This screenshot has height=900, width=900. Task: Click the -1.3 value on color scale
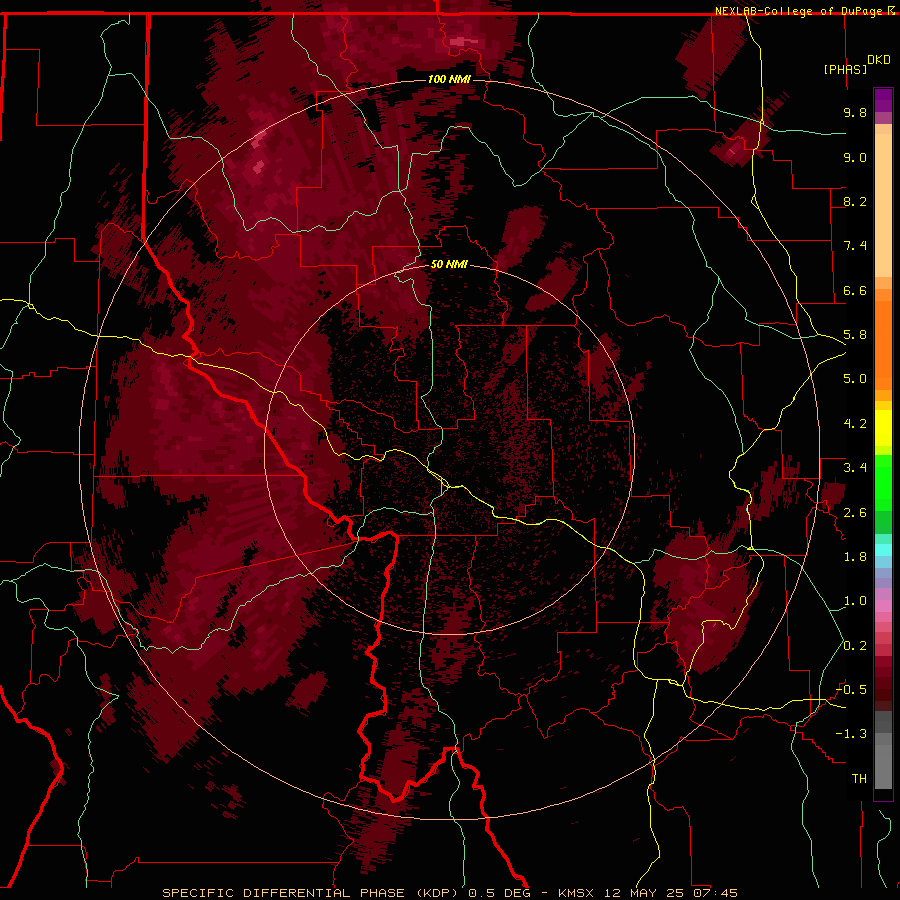click(x=851, y=734)
